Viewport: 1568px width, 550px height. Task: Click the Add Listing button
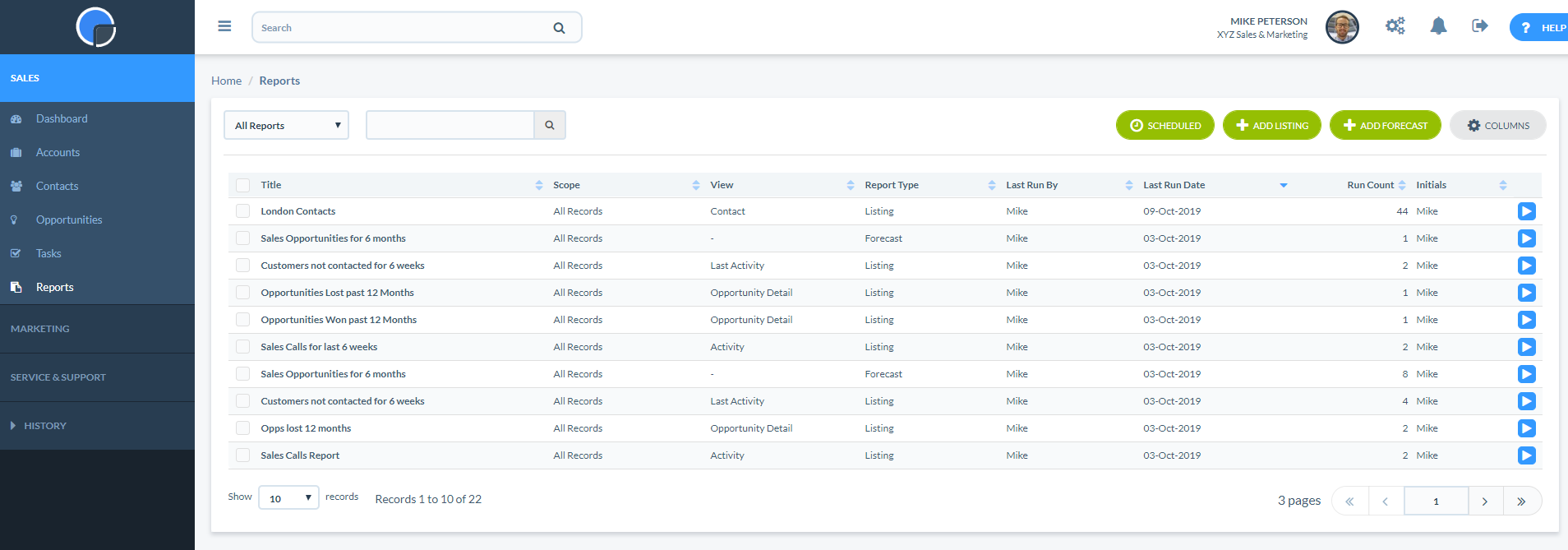tap(1272, 125)
